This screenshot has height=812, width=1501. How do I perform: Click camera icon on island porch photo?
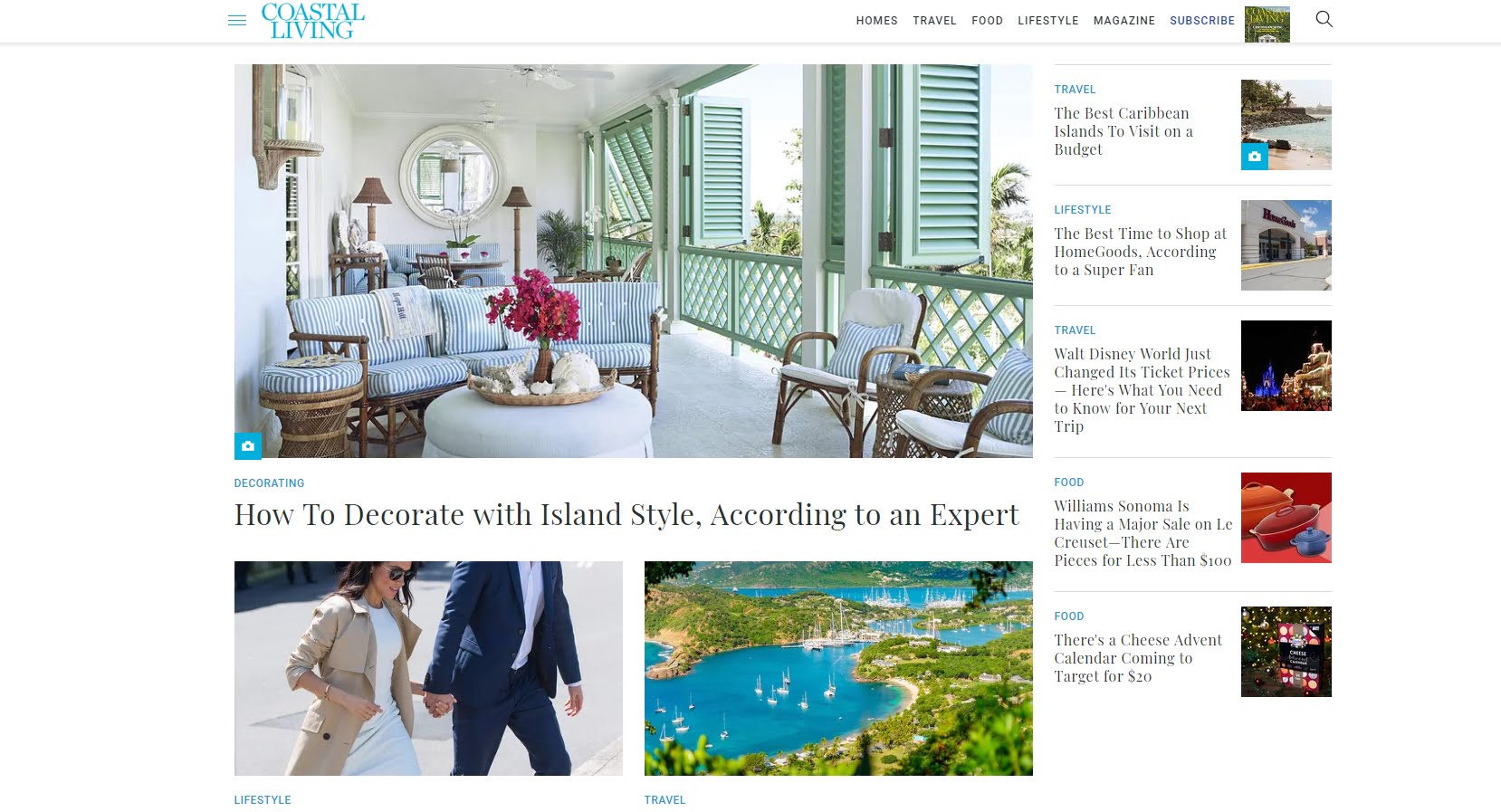(x=248, y=445)
